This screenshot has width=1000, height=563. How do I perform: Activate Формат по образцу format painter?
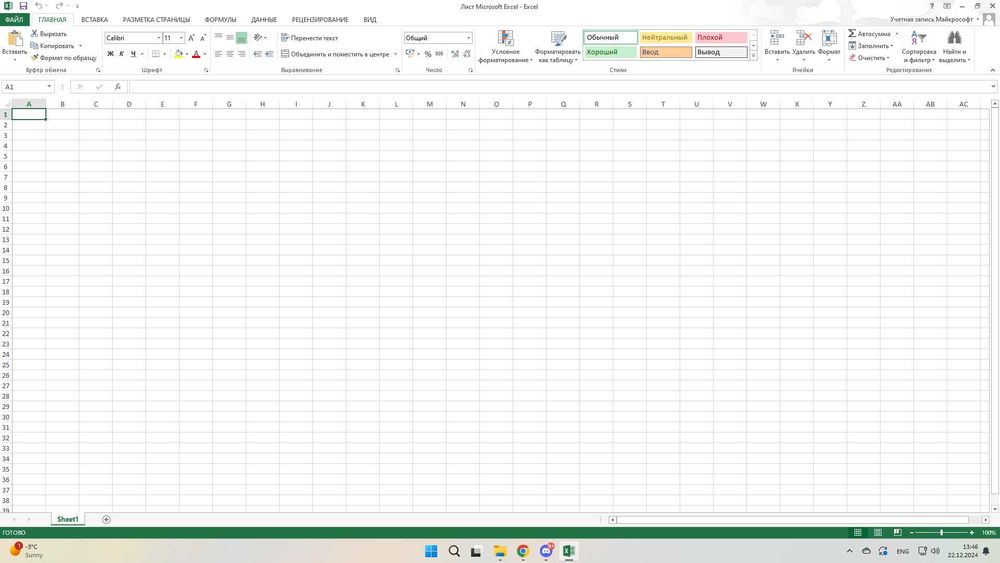pyautogui.click(x=64, y=58)
